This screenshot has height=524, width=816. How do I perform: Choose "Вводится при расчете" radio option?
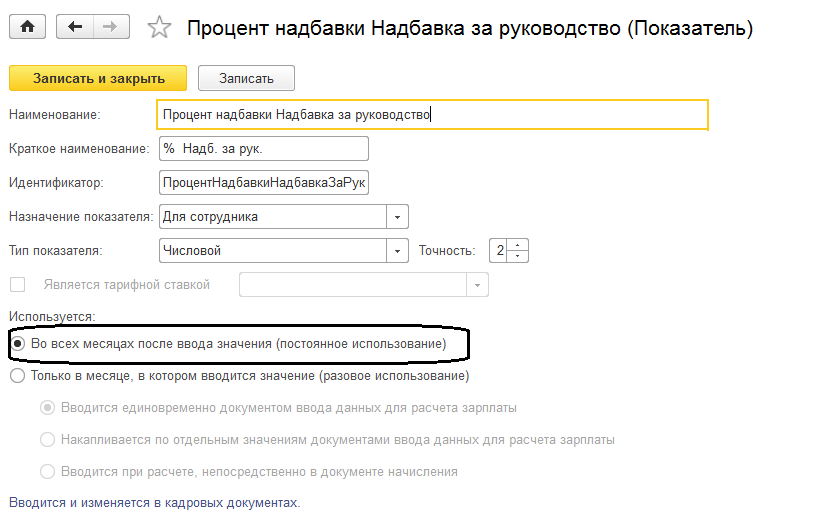(x=47, y=472)
